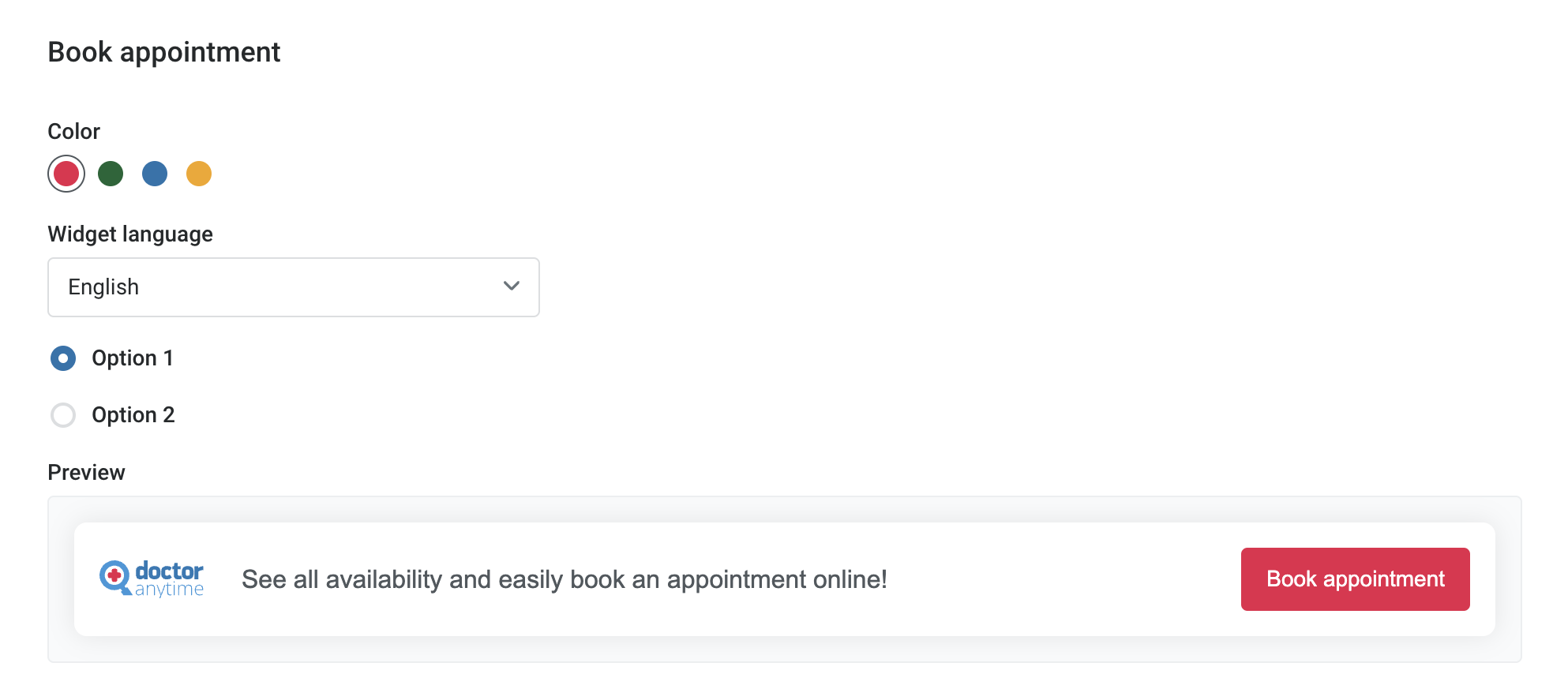1568x674 pixels.
Task: Click the Option 2 label text
Action: tap(133, 415)
